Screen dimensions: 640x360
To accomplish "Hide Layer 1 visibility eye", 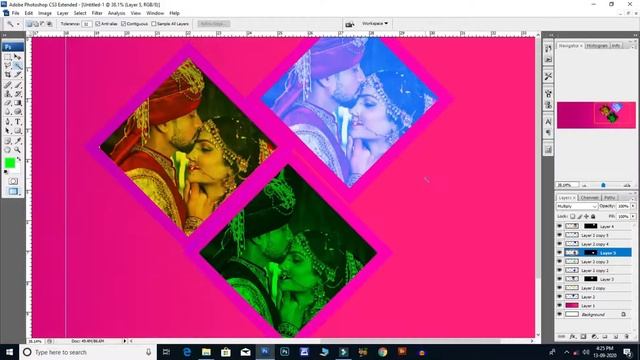I will click(x=560, y=306).
